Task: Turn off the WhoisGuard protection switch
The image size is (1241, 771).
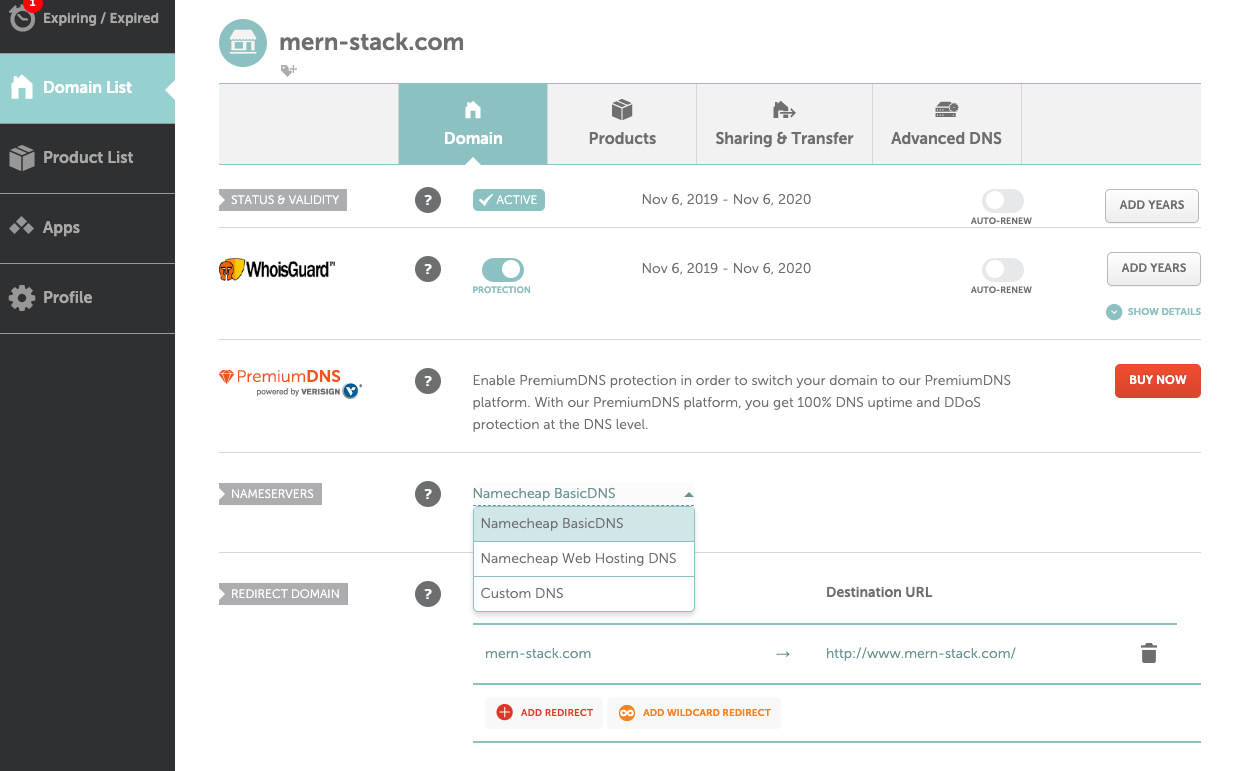Action: pyautogui.click(x=502, y=269)
